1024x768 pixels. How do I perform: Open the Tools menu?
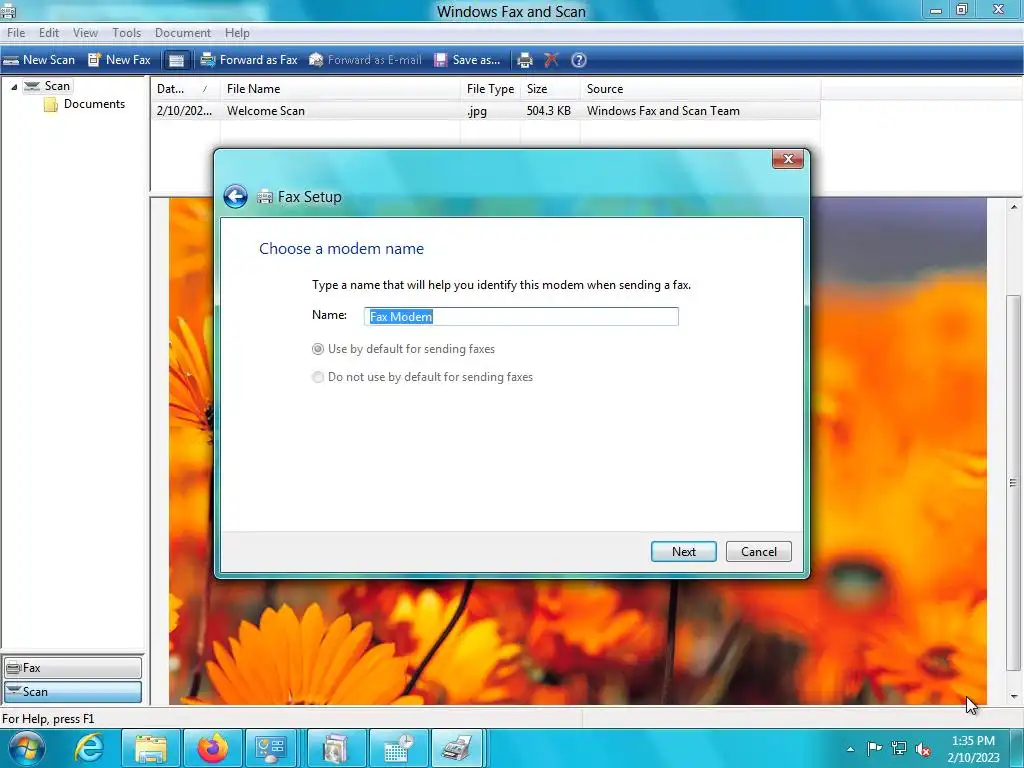126,33
